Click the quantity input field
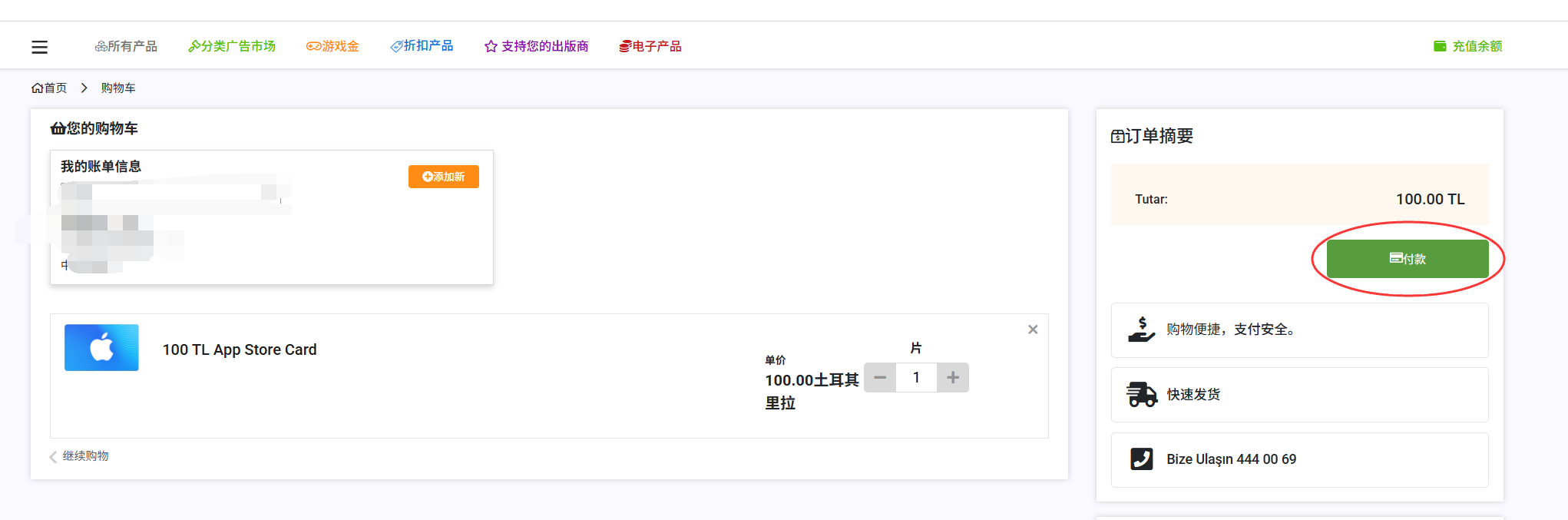Image resolution: width=1568 pixels, height=520 pixels. [x=916, y=378]
